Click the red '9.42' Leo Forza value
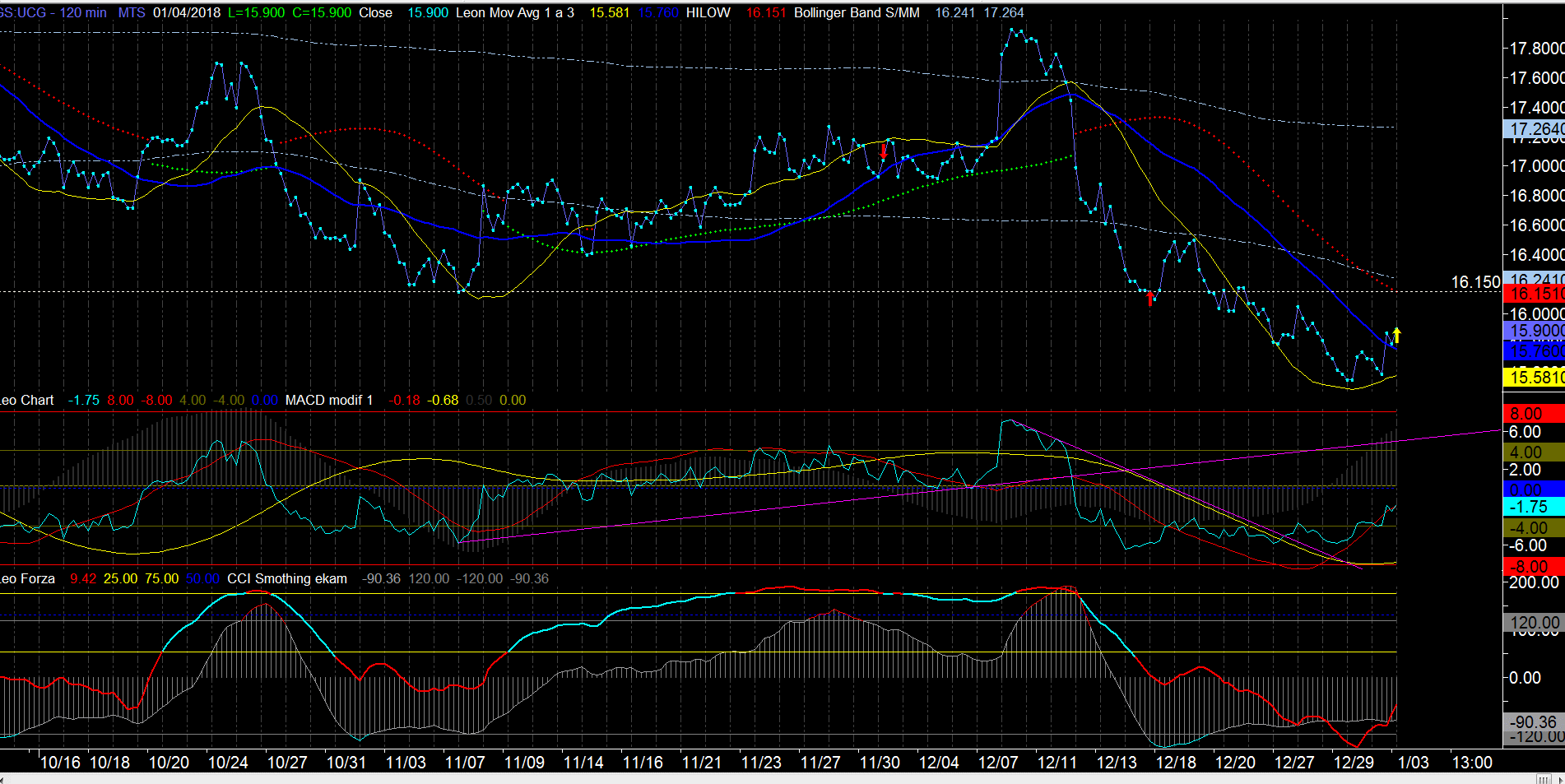Screen dimensions: 1565x784 (83, 578)
